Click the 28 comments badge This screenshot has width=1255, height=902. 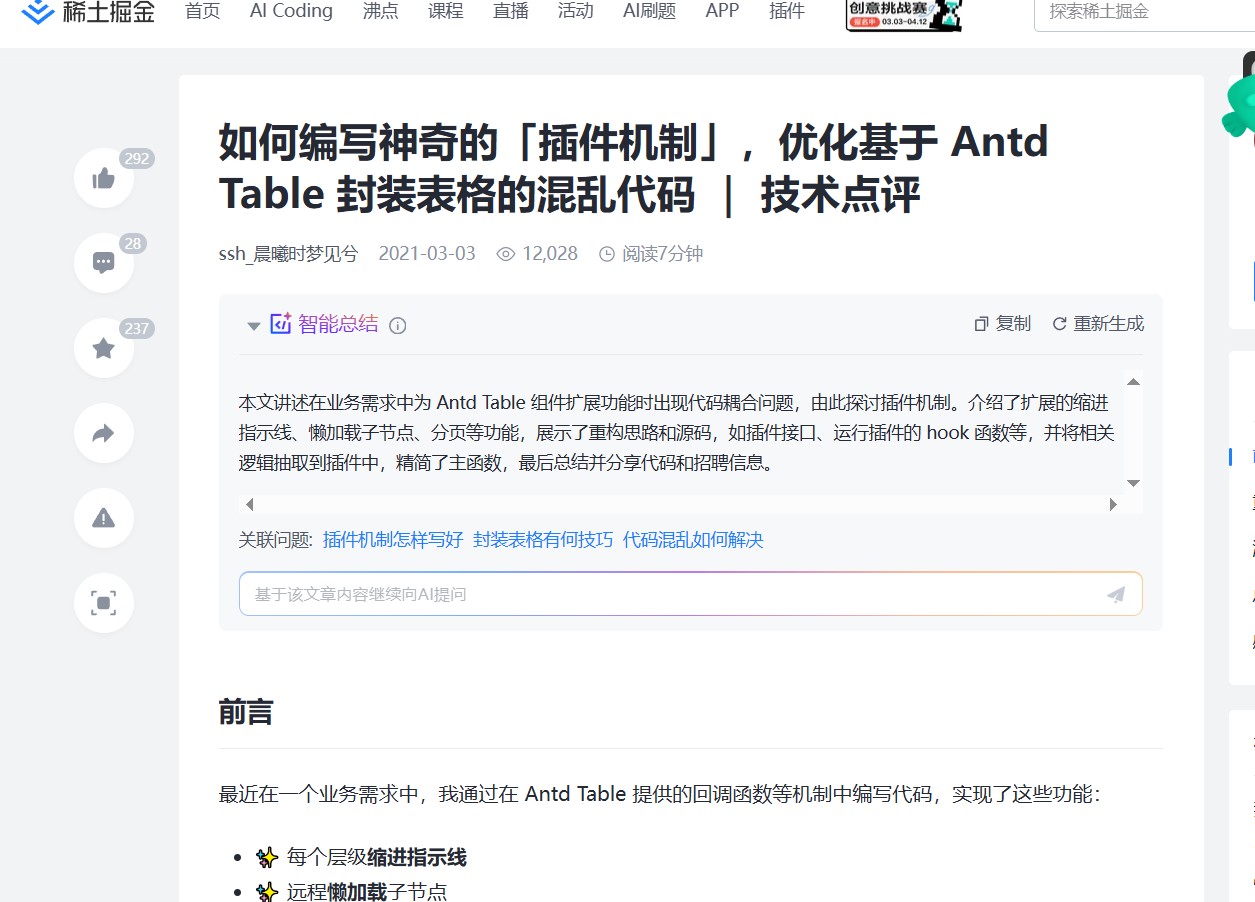[x=133, y=244]
